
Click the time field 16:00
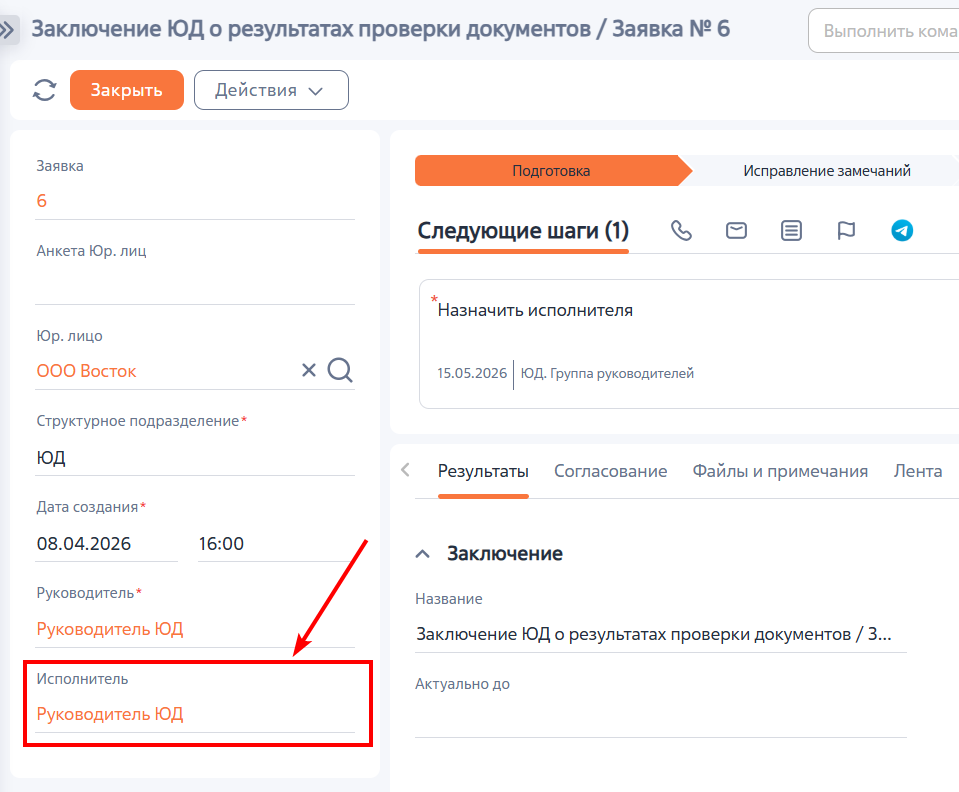coord(276,543)
